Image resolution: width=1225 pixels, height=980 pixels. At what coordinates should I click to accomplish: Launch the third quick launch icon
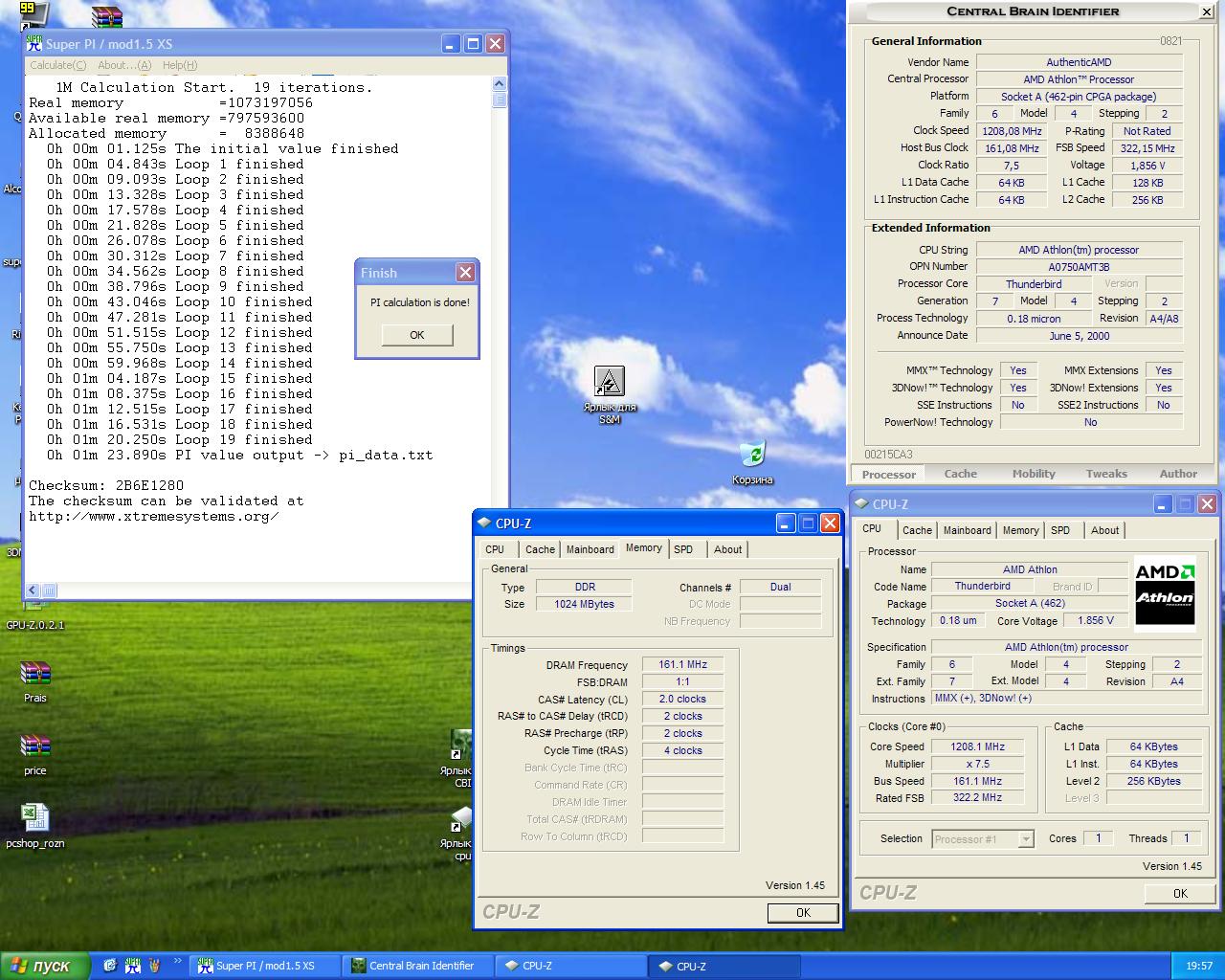(x=153, y=966)
